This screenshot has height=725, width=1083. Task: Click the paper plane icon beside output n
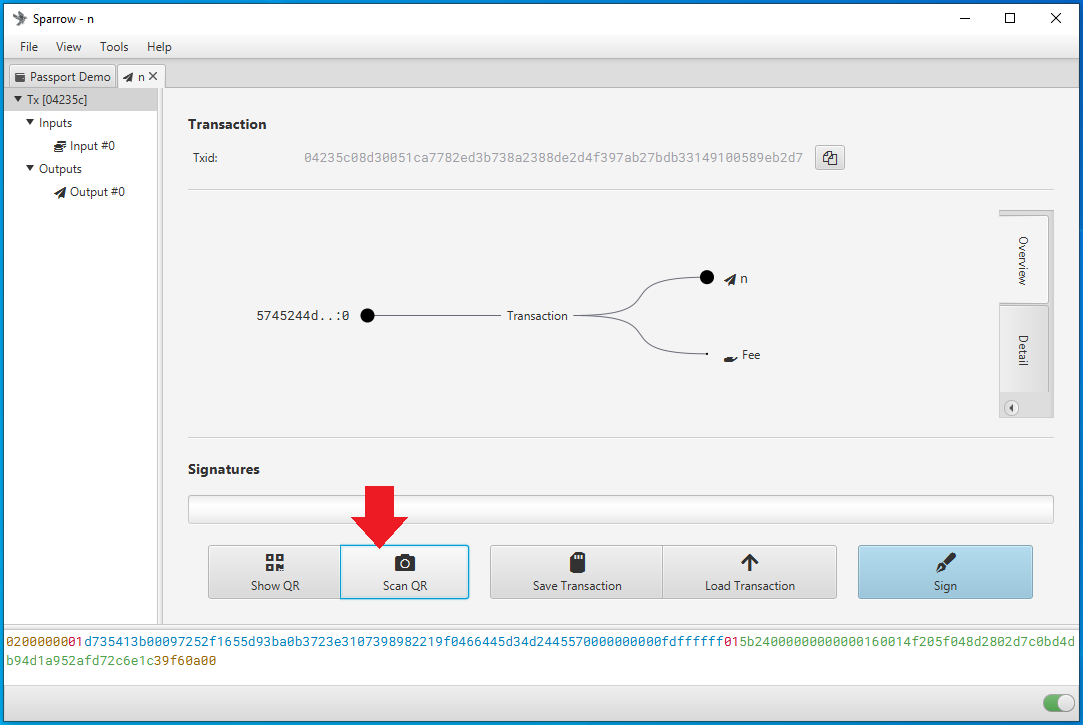coord(729,280)
